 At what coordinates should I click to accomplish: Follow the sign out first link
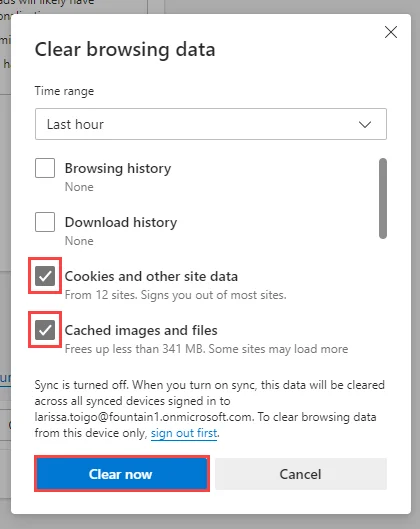coord(184,433)
